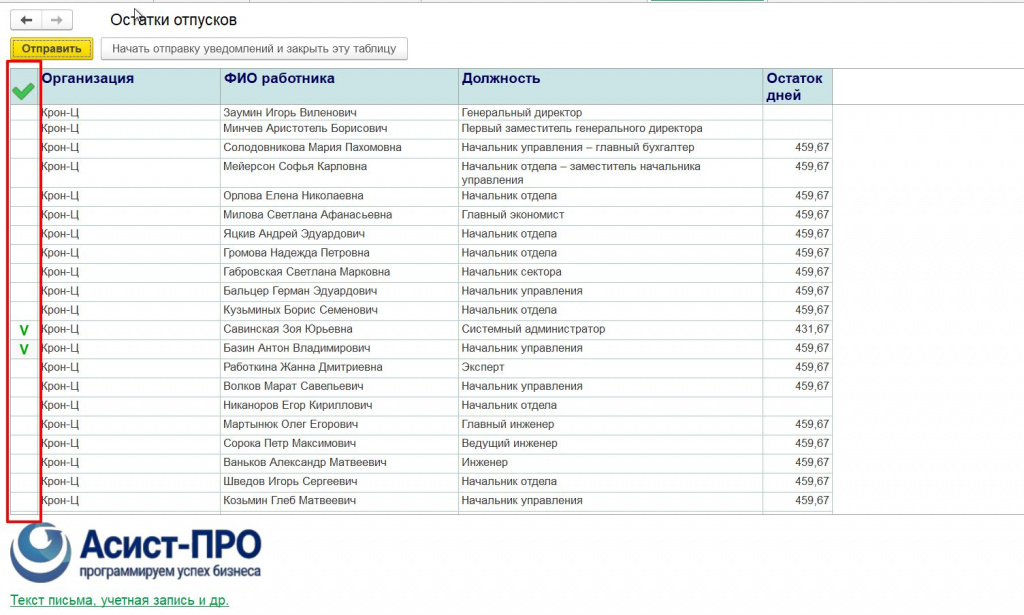
Task: Check the selection cell for Работкина Жанна Дмитриевна
Action: pos(25,368)
